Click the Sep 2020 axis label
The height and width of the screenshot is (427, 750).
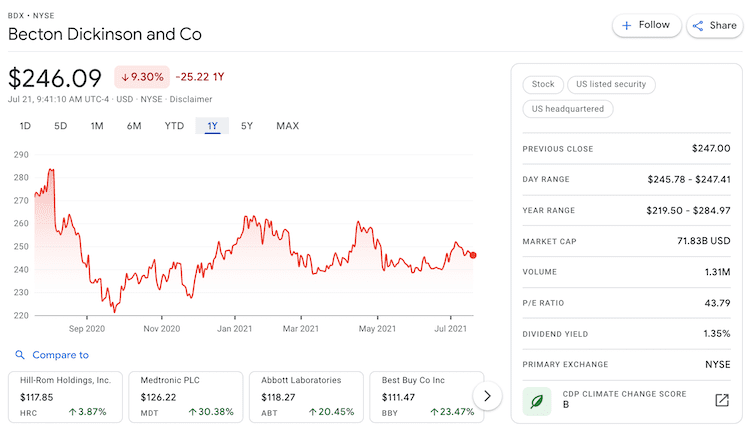coord(87,328)
